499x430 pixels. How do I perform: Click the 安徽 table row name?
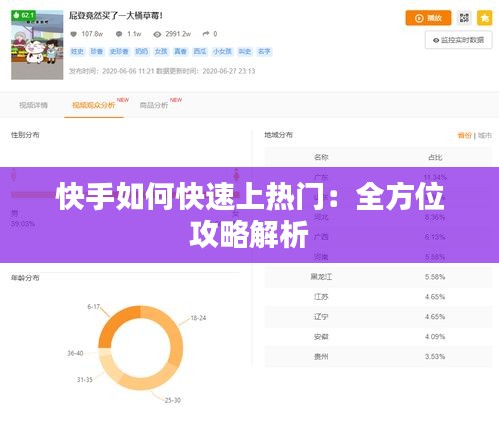[321, 337]
